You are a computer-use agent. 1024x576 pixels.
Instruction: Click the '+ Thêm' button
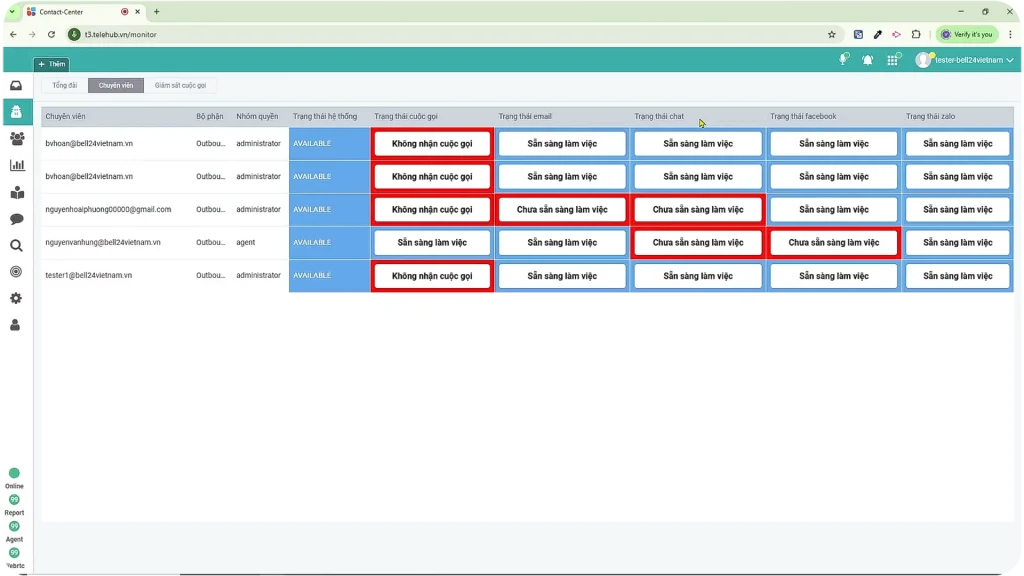pyautogui.click(x=51, y=63)
